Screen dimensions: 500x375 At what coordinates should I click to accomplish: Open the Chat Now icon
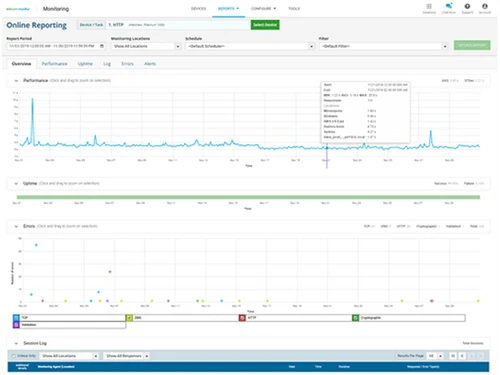(x=449, y=6)
